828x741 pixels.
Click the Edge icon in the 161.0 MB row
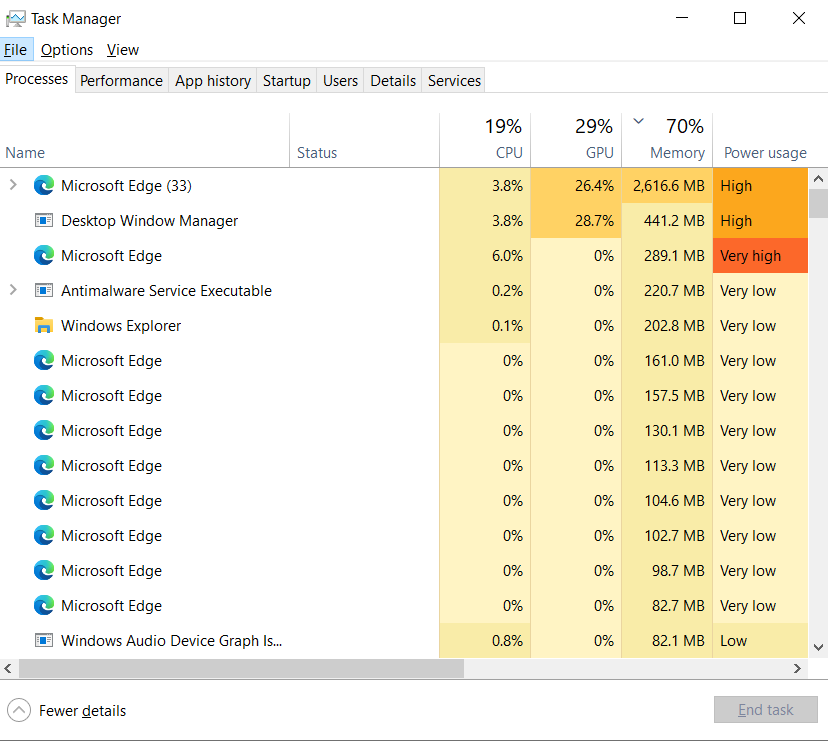pos(44,361)
